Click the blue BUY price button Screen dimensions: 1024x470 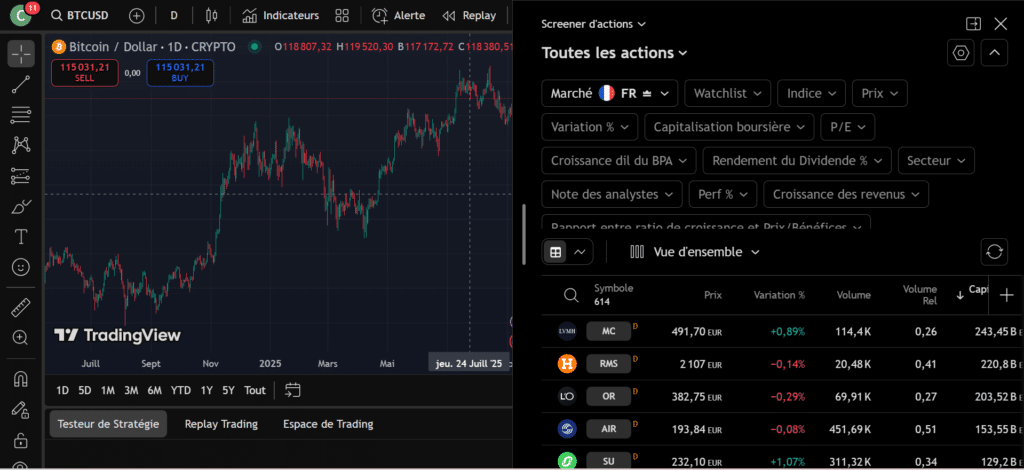point(180,72)
